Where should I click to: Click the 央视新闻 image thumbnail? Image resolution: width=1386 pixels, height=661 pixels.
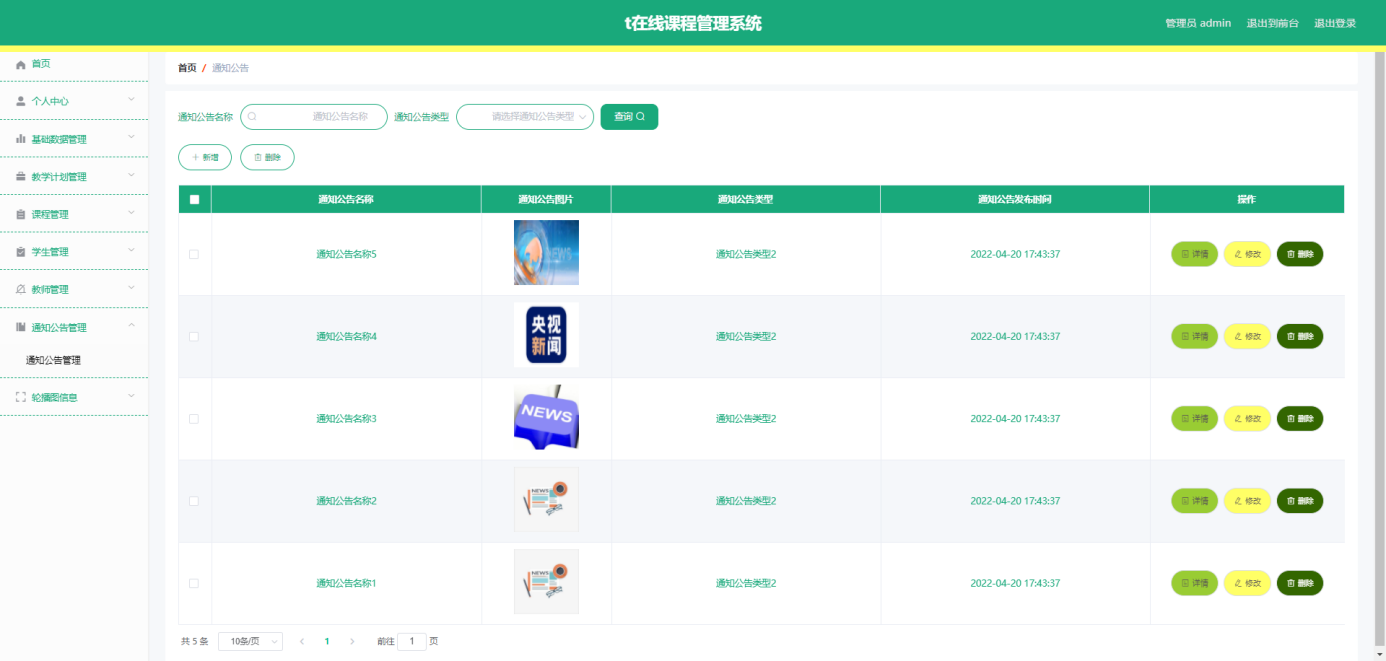point(546,335)
